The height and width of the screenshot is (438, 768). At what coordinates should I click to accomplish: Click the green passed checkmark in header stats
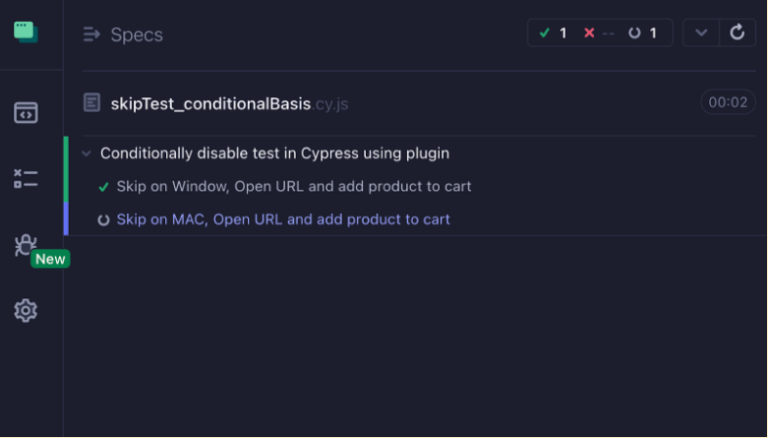pyautogui.click(x=545, y=33)
